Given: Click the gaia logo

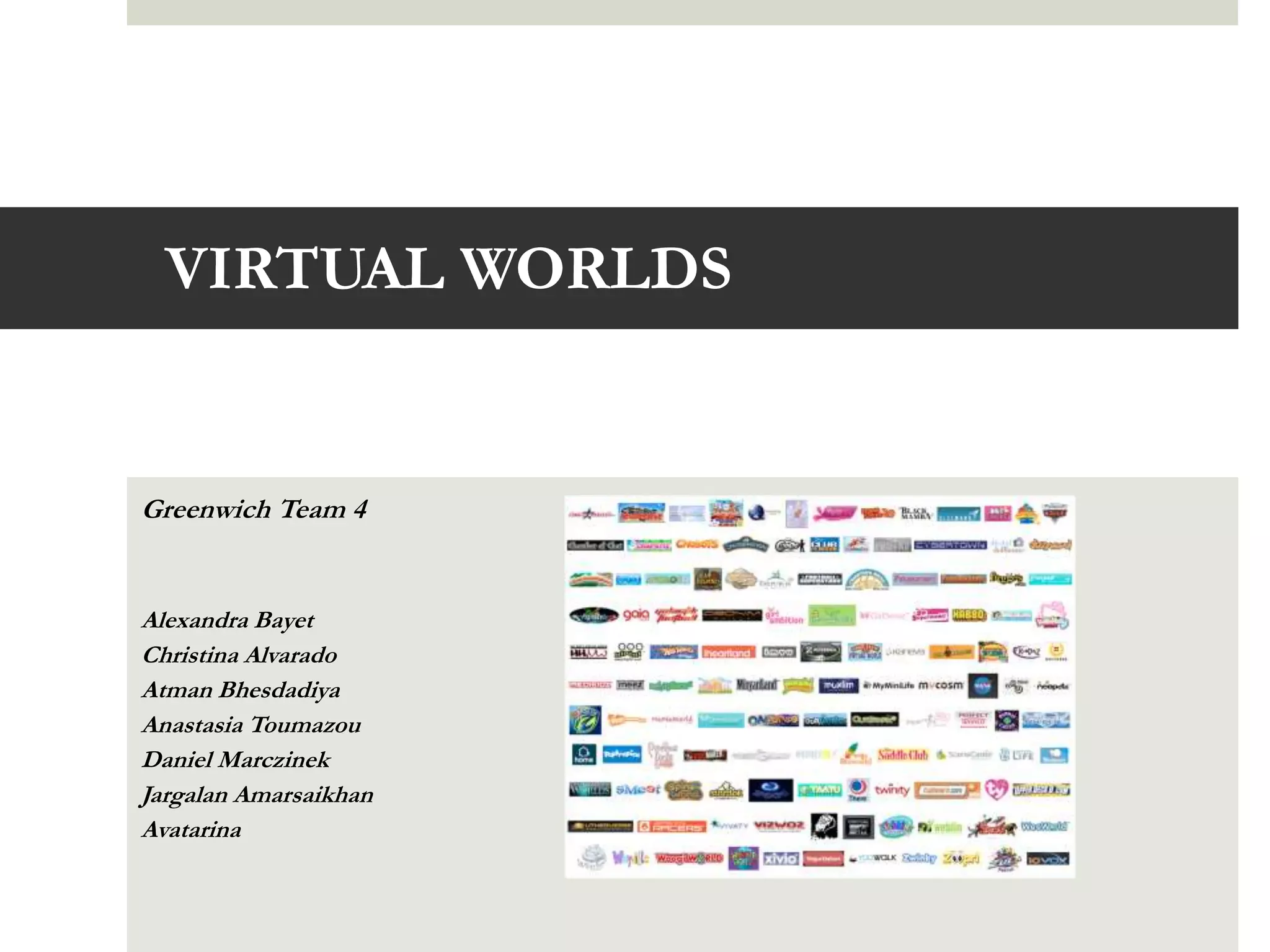Looking at the screenshot, I should [636, 615].
